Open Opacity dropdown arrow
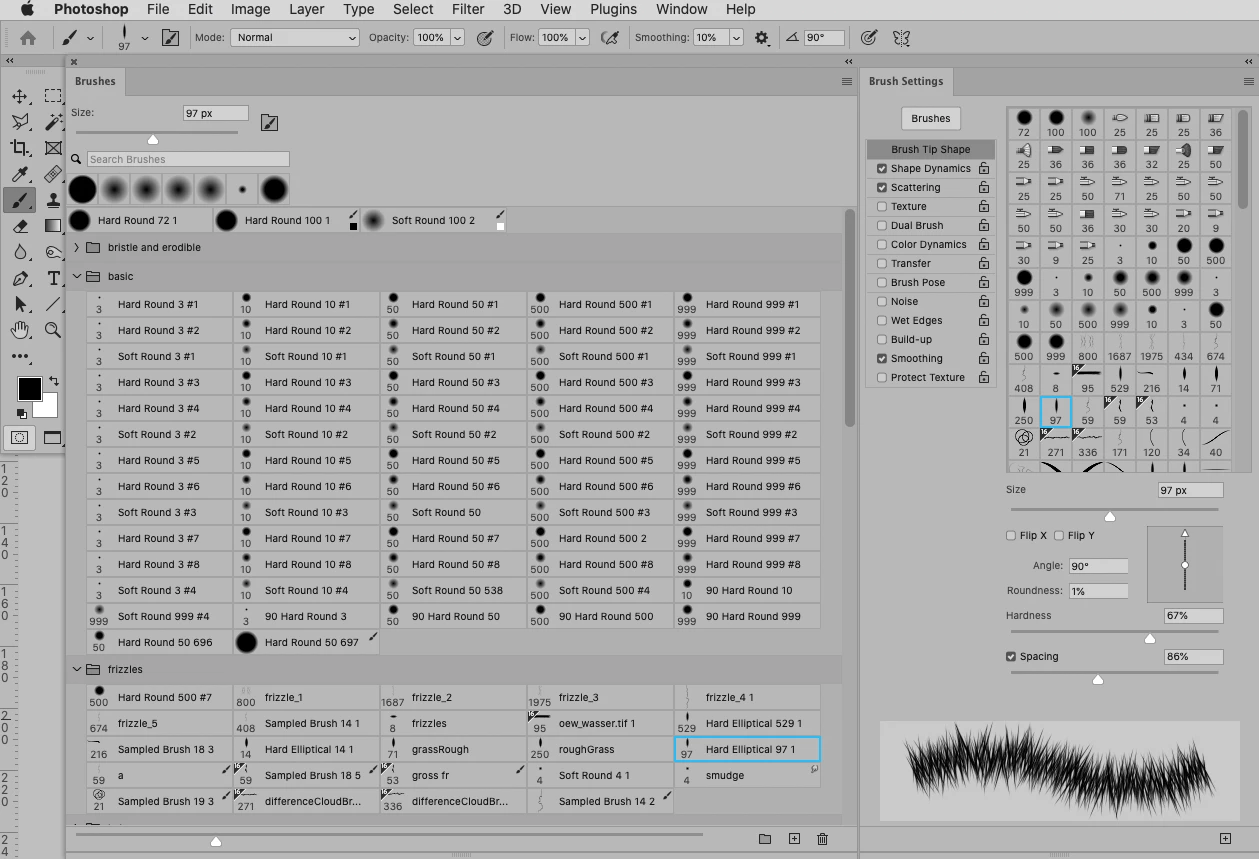The image size is (1259, 859). point(457,38)
